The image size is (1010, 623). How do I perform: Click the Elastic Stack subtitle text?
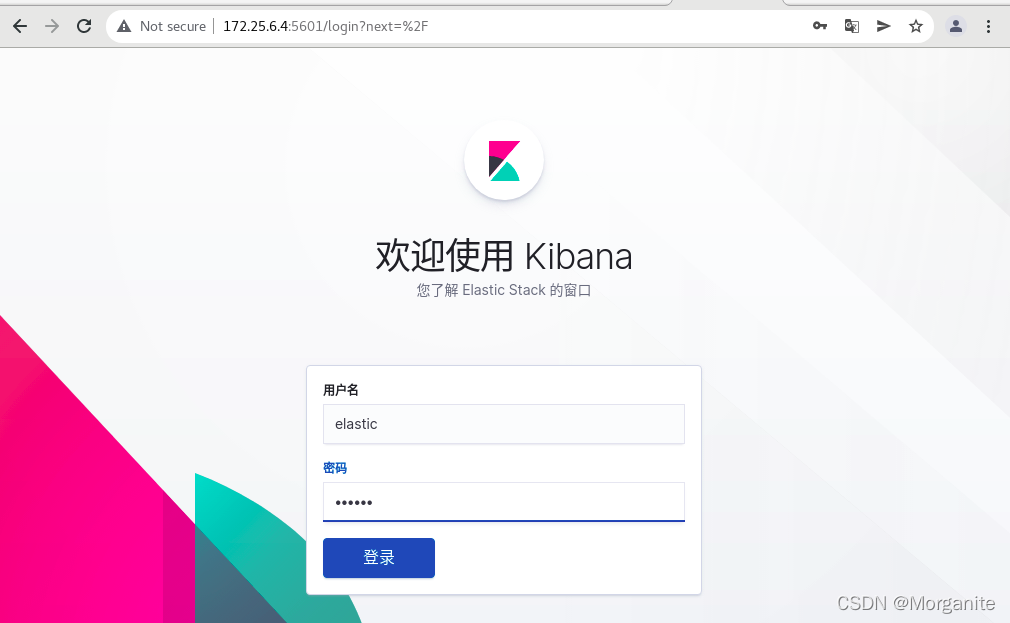(504, 291)
